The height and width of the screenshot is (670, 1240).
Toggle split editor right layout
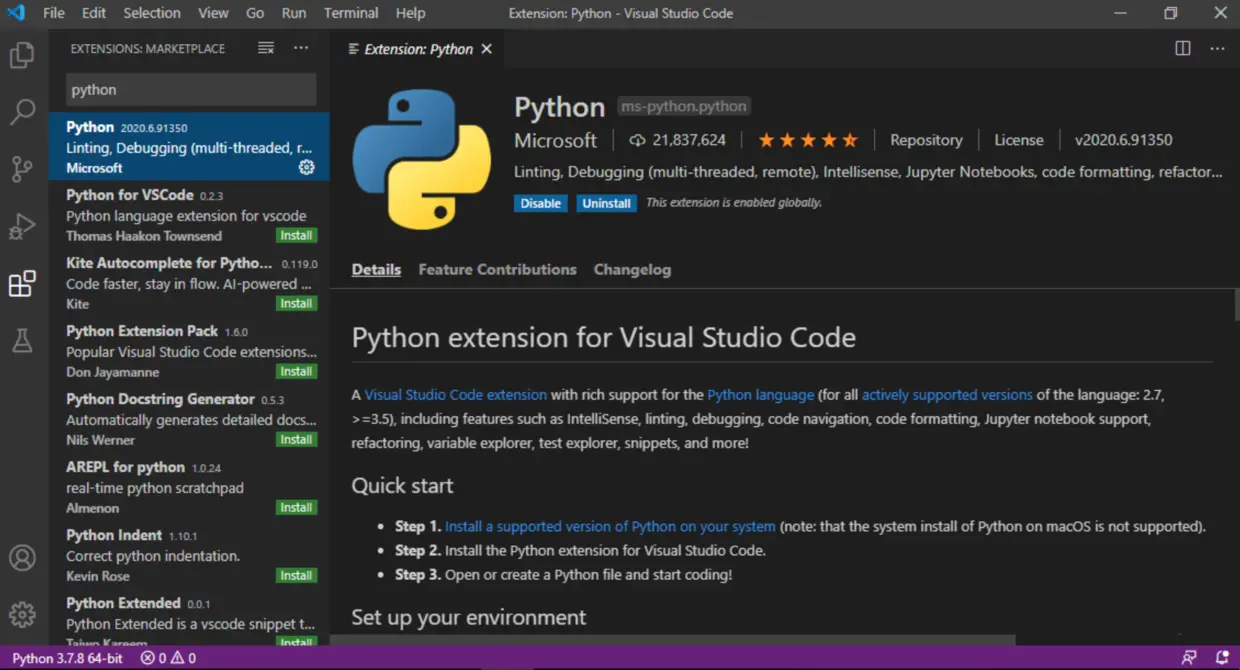(1183, 49)
